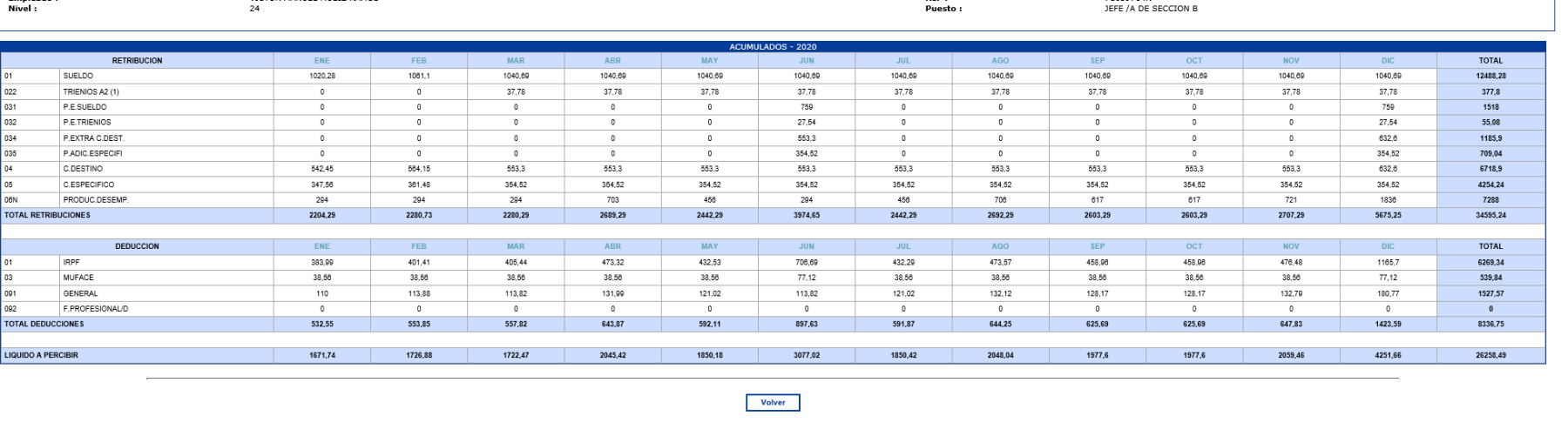This screenshot has height=443, width=1568.
Task: Click the IRPF deduction row label
Action: (71, 262)
